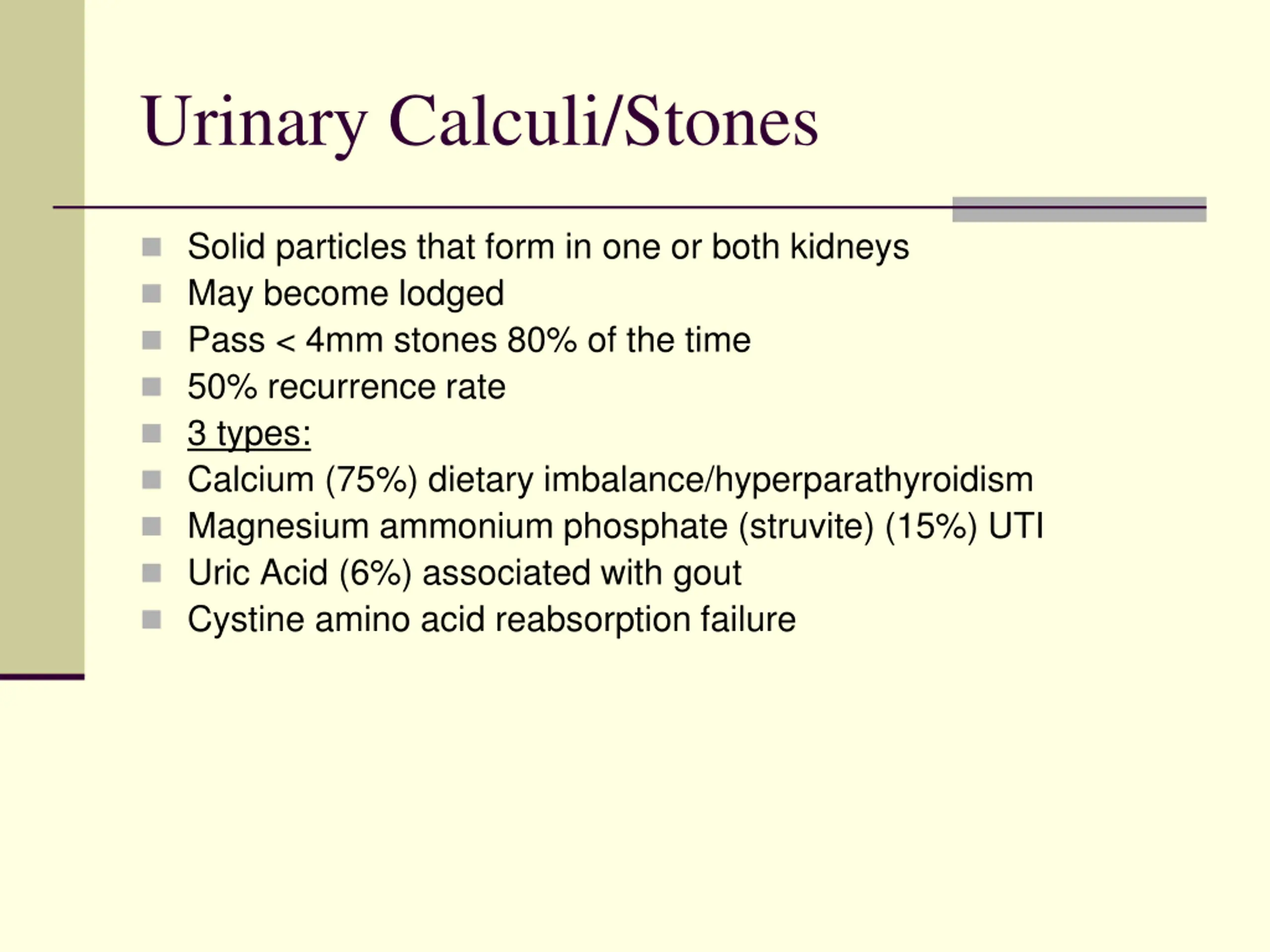The height and width of the screenshot is (952, 1270).
Task: Click the 80% of the time text
Action: point(629,340)
